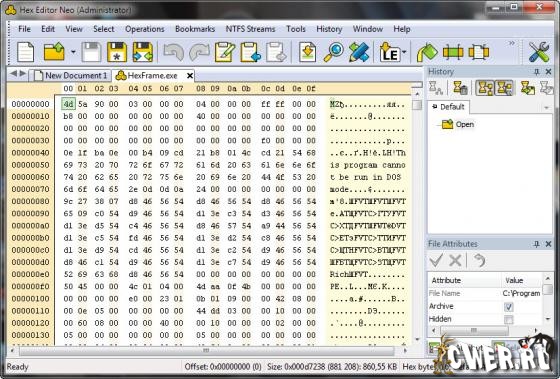The width and height of the screenshot is (560, 379).
Task: Close the HexFrame.exe tab
Action: (x=190, y=76)
